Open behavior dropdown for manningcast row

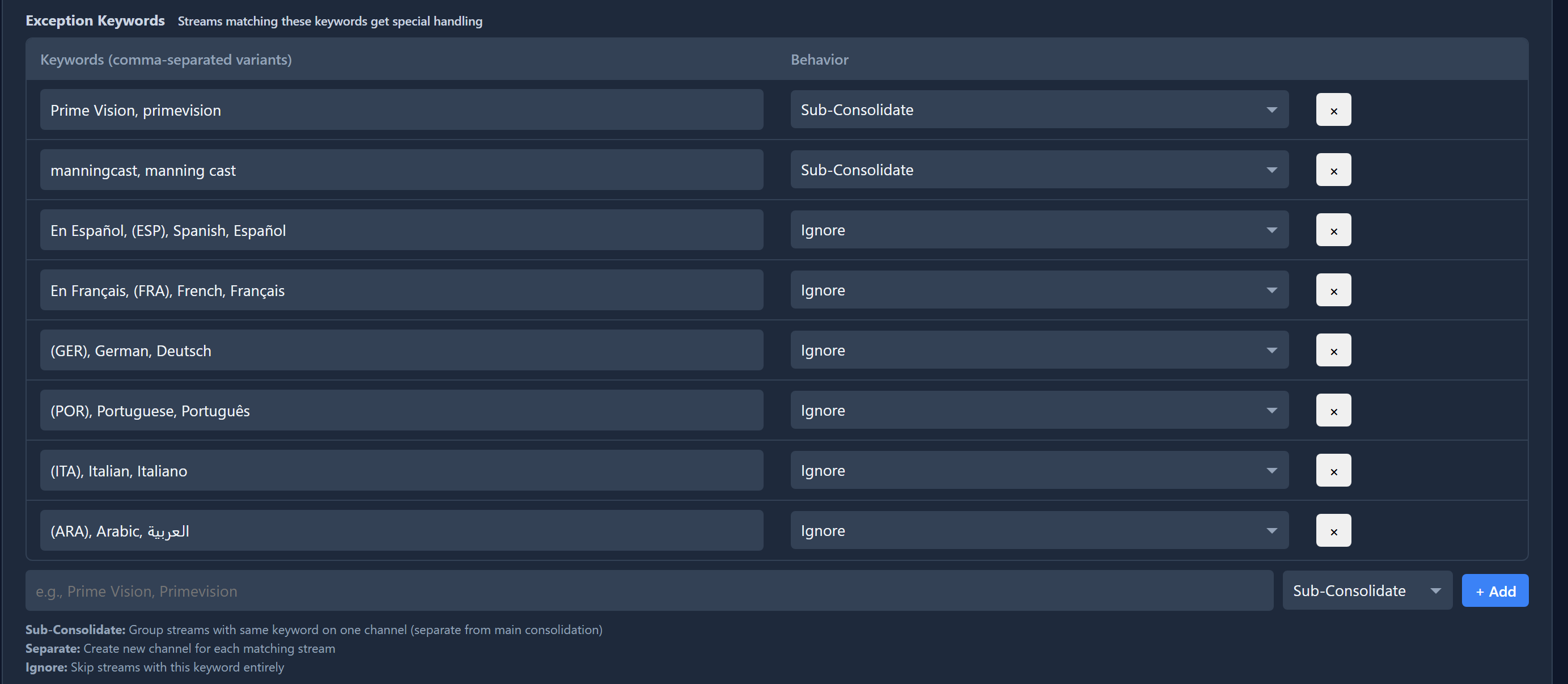[1039, 170]
